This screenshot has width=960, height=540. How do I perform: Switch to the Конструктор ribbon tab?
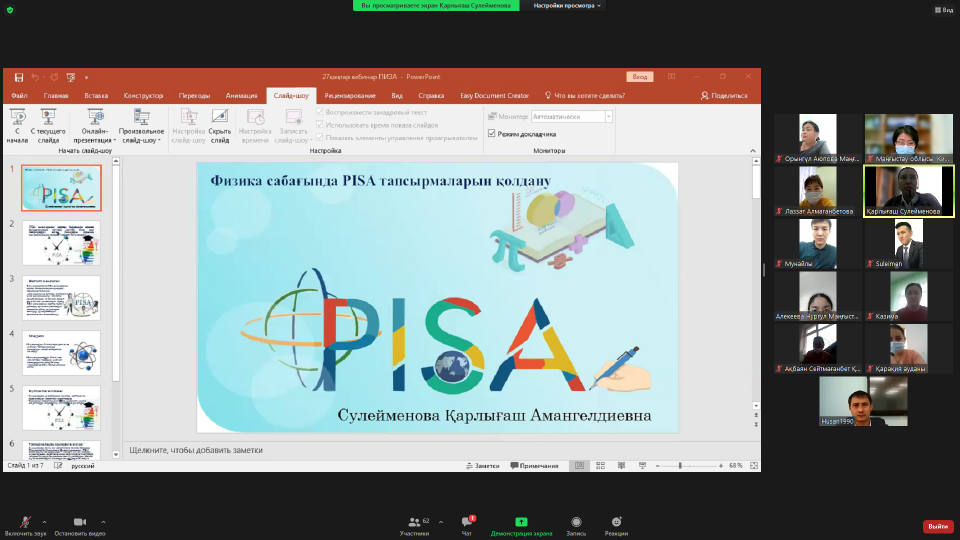pos(143,96)
